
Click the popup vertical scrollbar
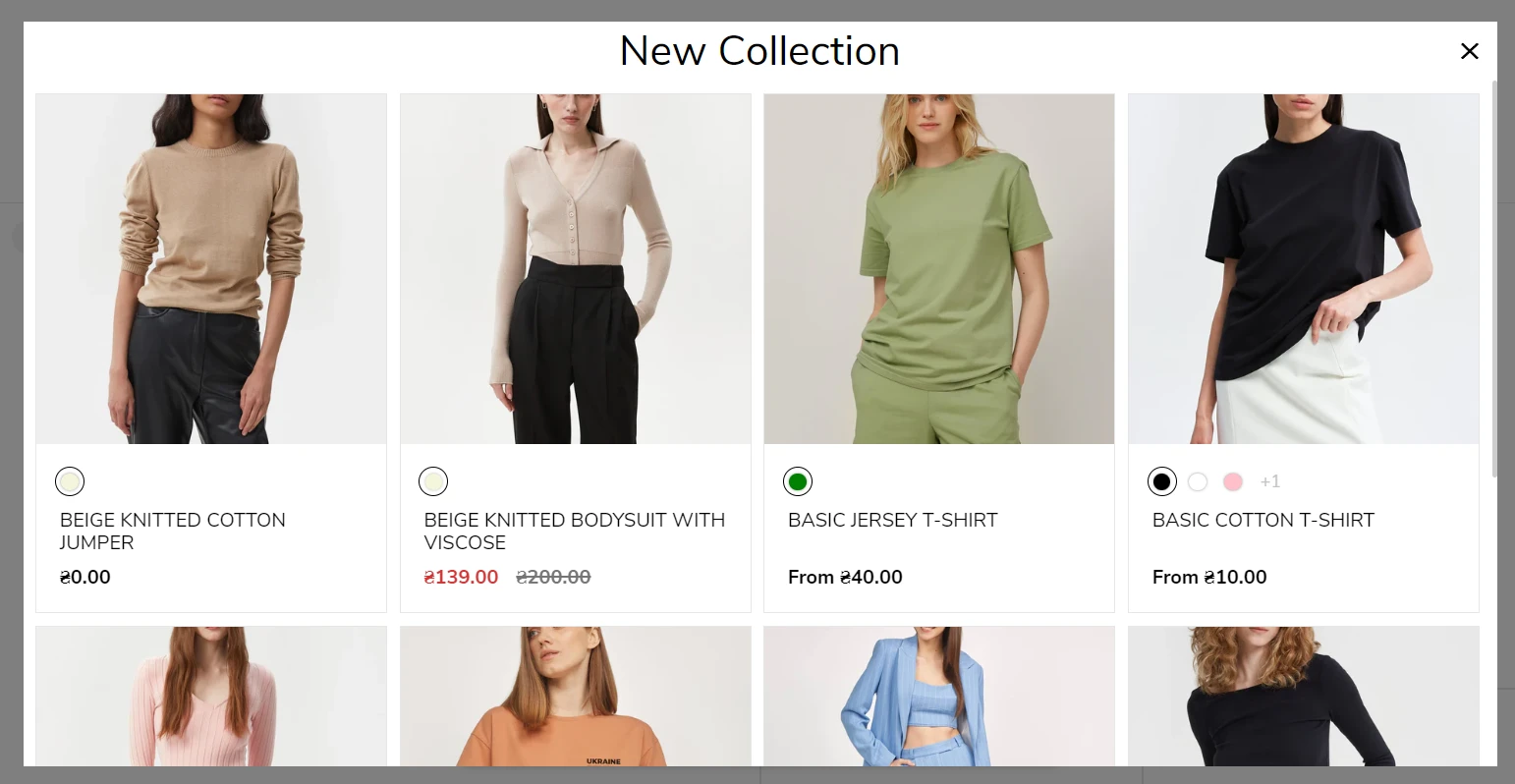point(1494,279)
